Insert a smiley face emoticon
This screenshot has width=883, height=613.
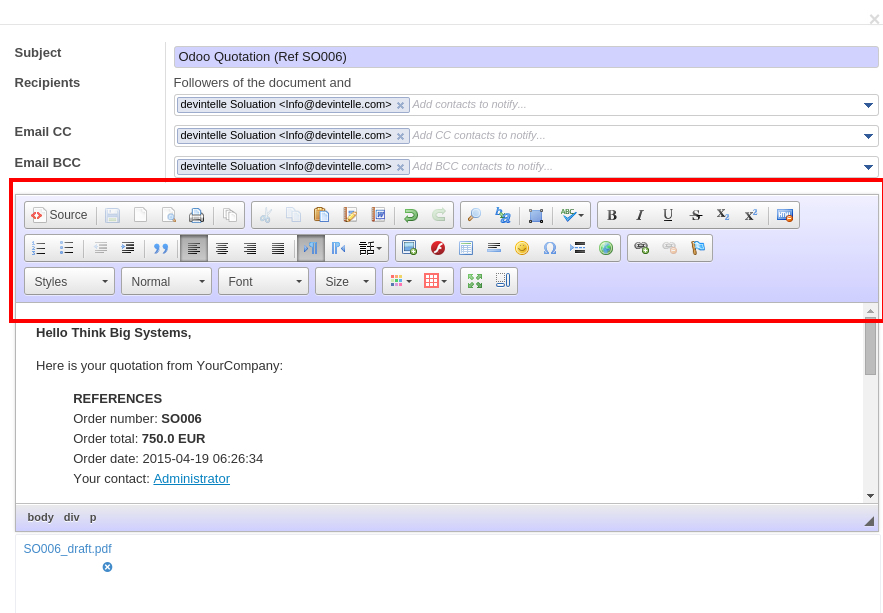click(522, 247)
